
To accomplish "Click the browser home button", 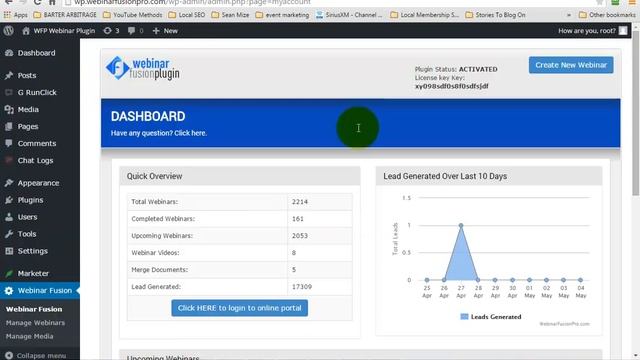I will (52, 2).
